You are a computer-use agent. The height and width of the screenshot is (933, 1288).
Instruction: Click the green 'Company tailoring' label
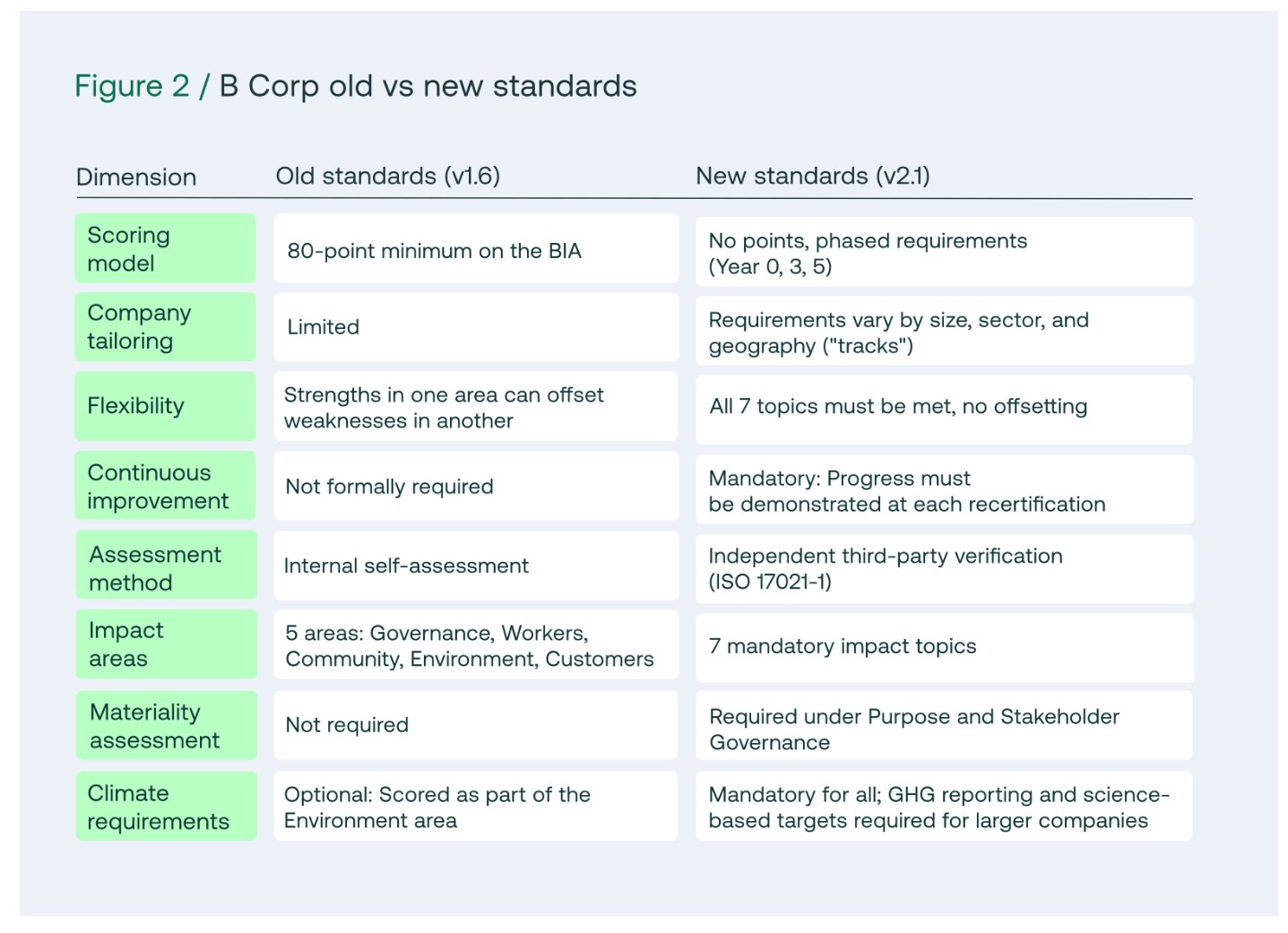[165, 326]
